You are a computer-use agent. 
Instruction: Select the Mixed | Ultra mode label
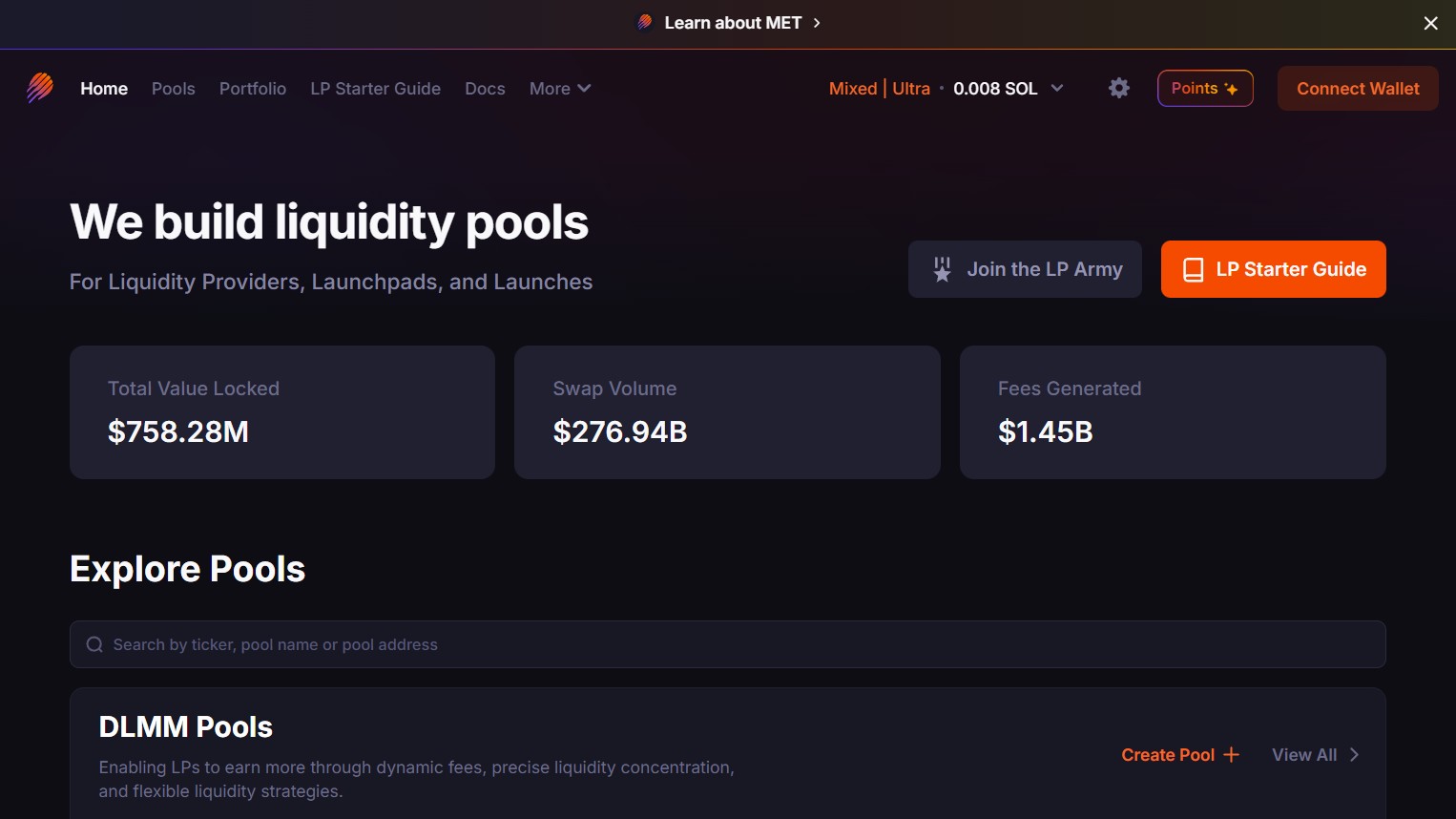(879, 89)
